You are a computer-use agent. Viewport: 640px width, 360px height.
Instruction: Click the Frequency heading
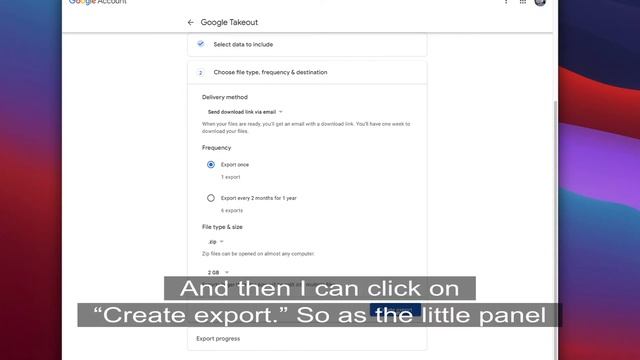tap(216, 148)
